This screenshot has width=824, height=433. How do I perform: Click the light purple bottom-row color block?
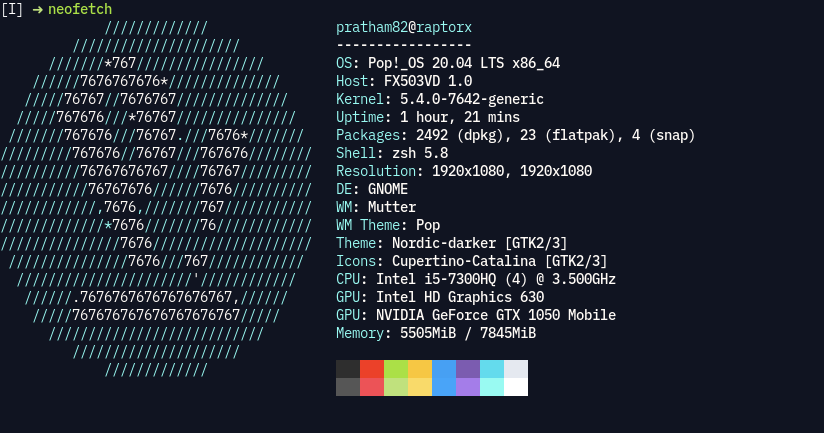coord(468,387)
